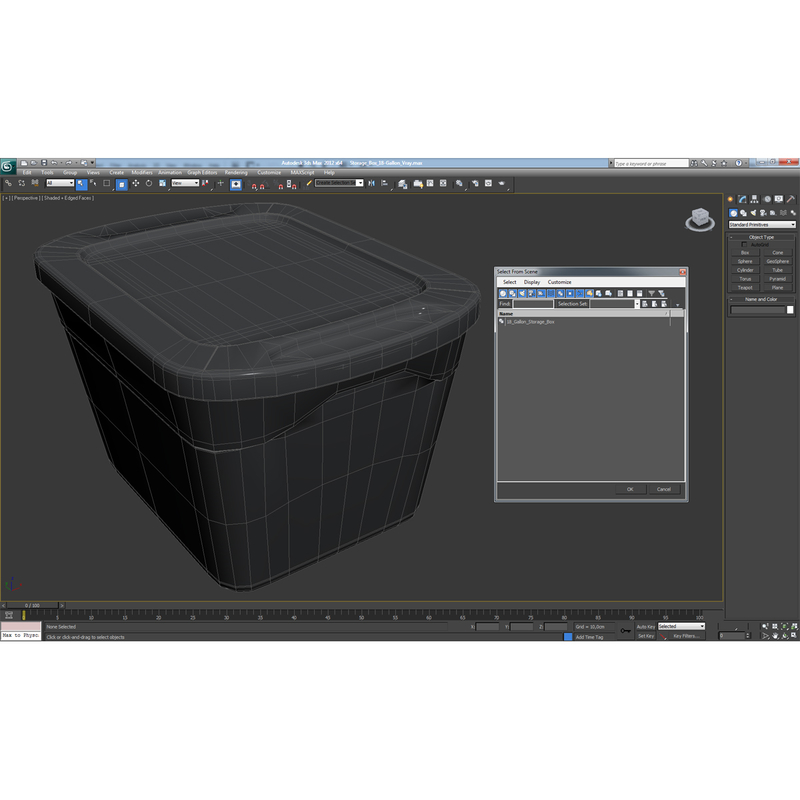Viewport: 800px width, 800px height.
Task: Open the Display menu in Select From Scene
Action: pos(531,282)
